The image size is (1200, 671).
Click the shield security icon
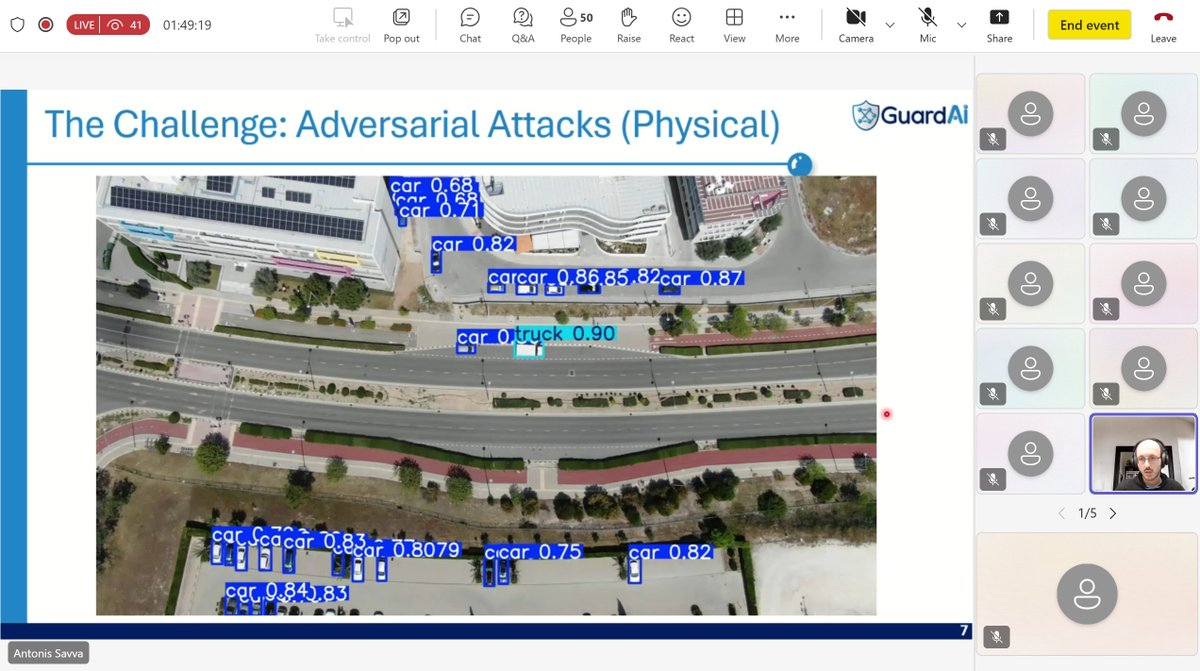tap(17, 25)
